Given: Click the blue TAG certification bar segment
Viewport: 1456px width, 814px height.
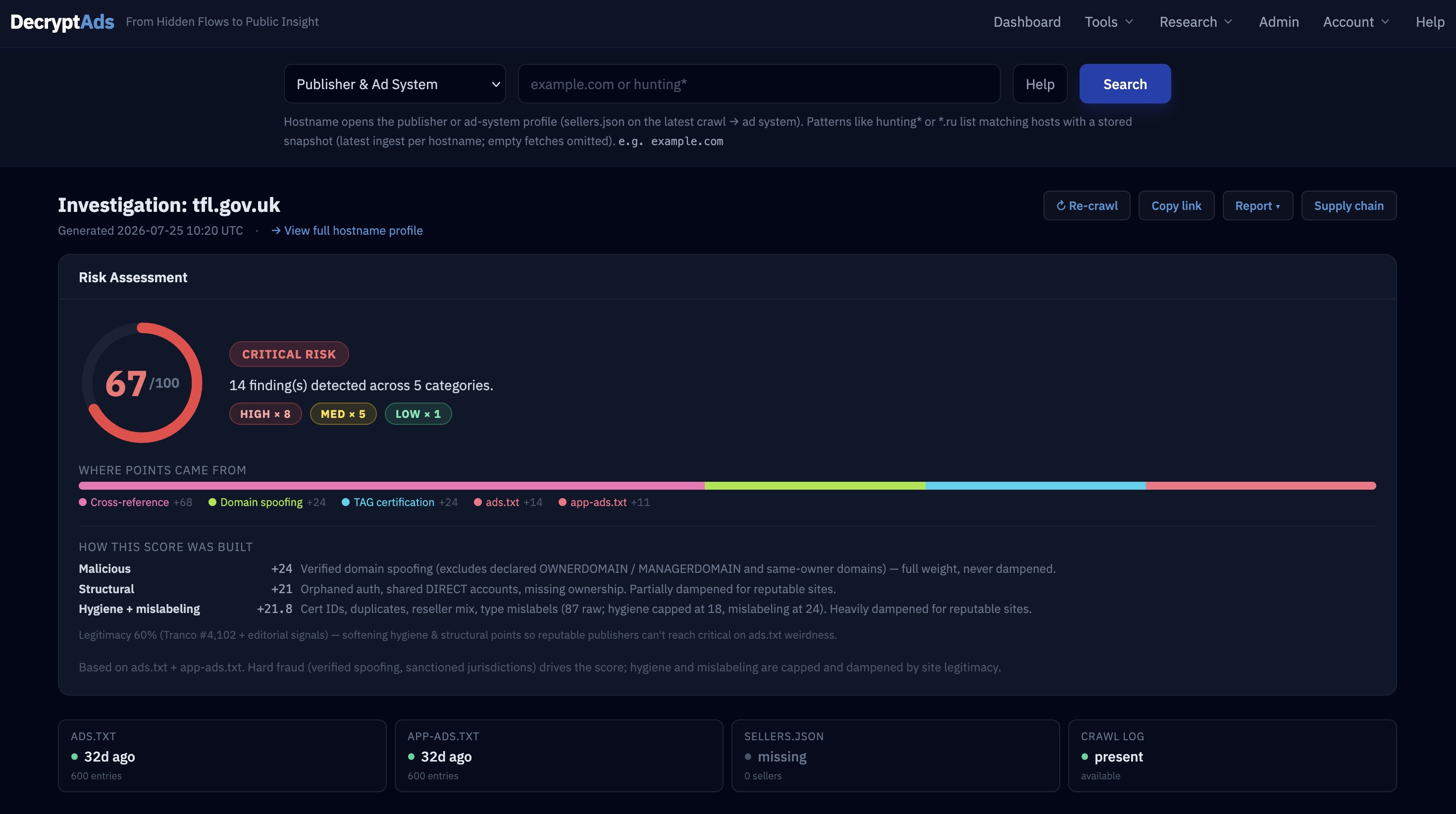Looking at the screenshot, I should (x=1036, y=486).
